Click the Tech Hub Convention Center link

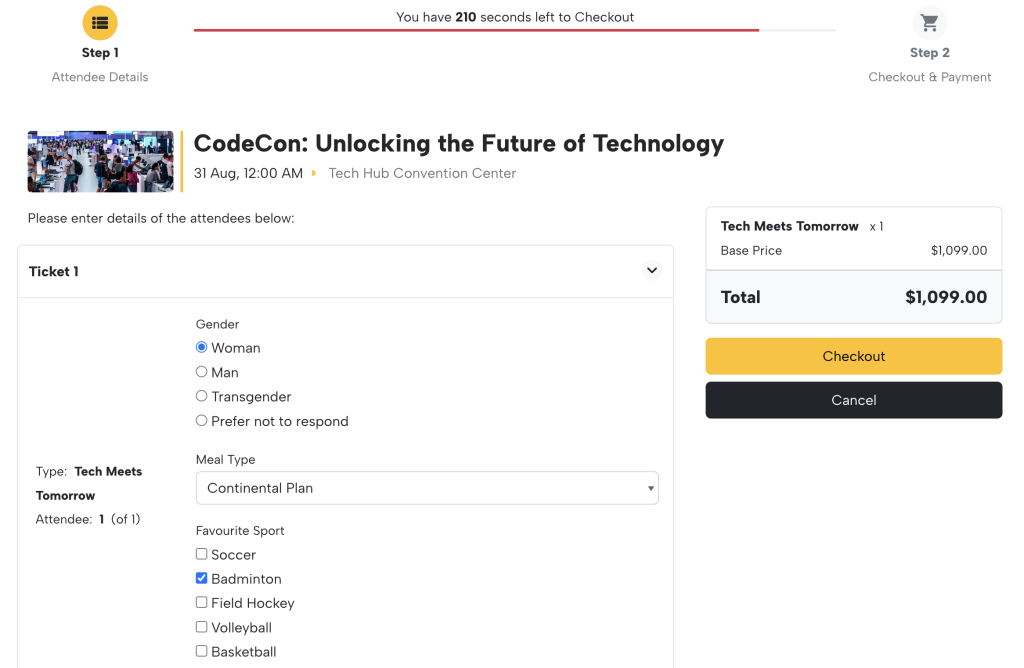tap(422, 172)
